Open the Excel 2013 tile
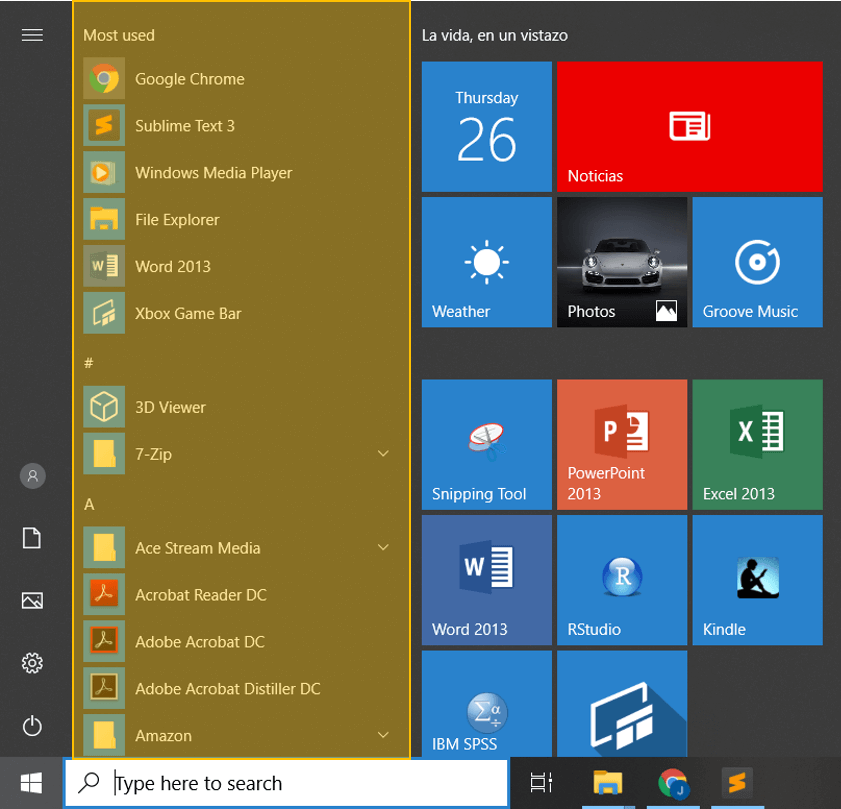841x809 pixels. (x=757, y=445)
